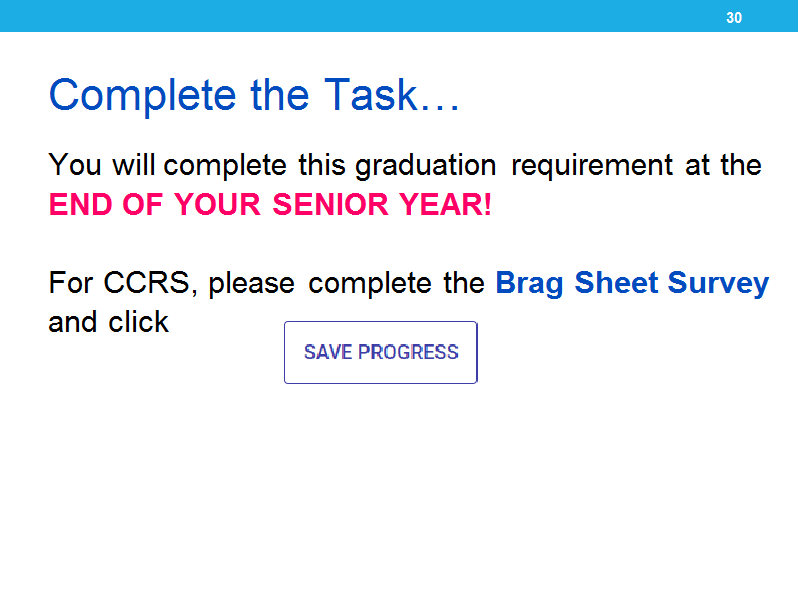Screen dimensions: 800x600
Task: Click the blue header bar
Action: 399,16
